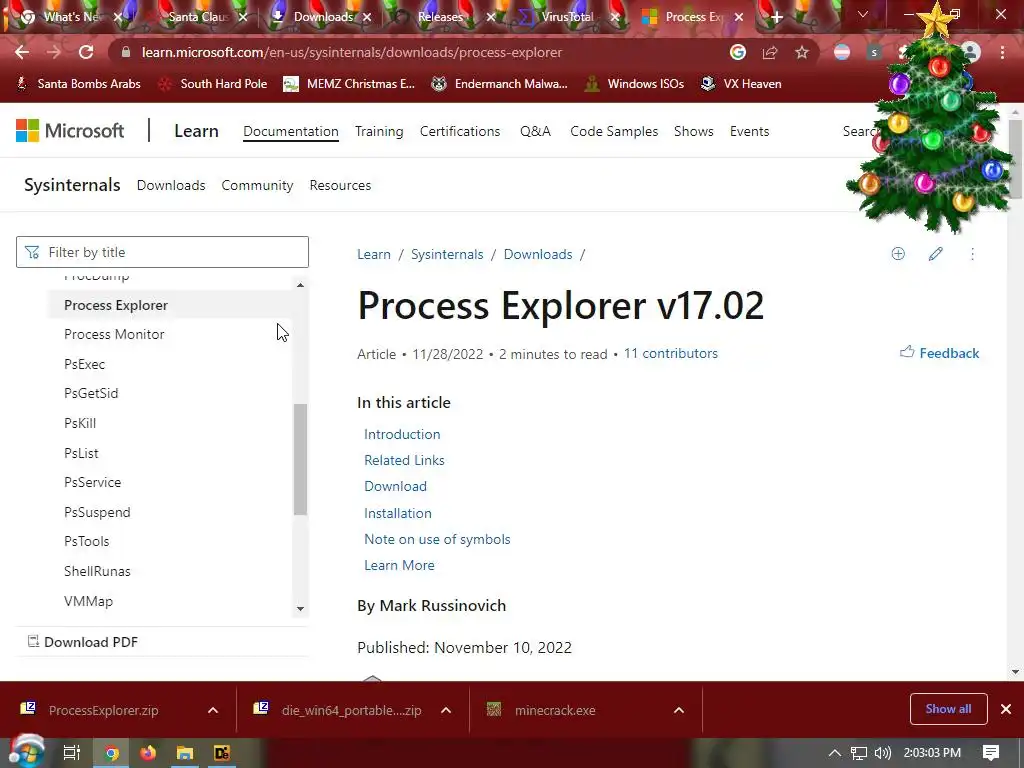Select PsExec in the sidebar list

84,364
